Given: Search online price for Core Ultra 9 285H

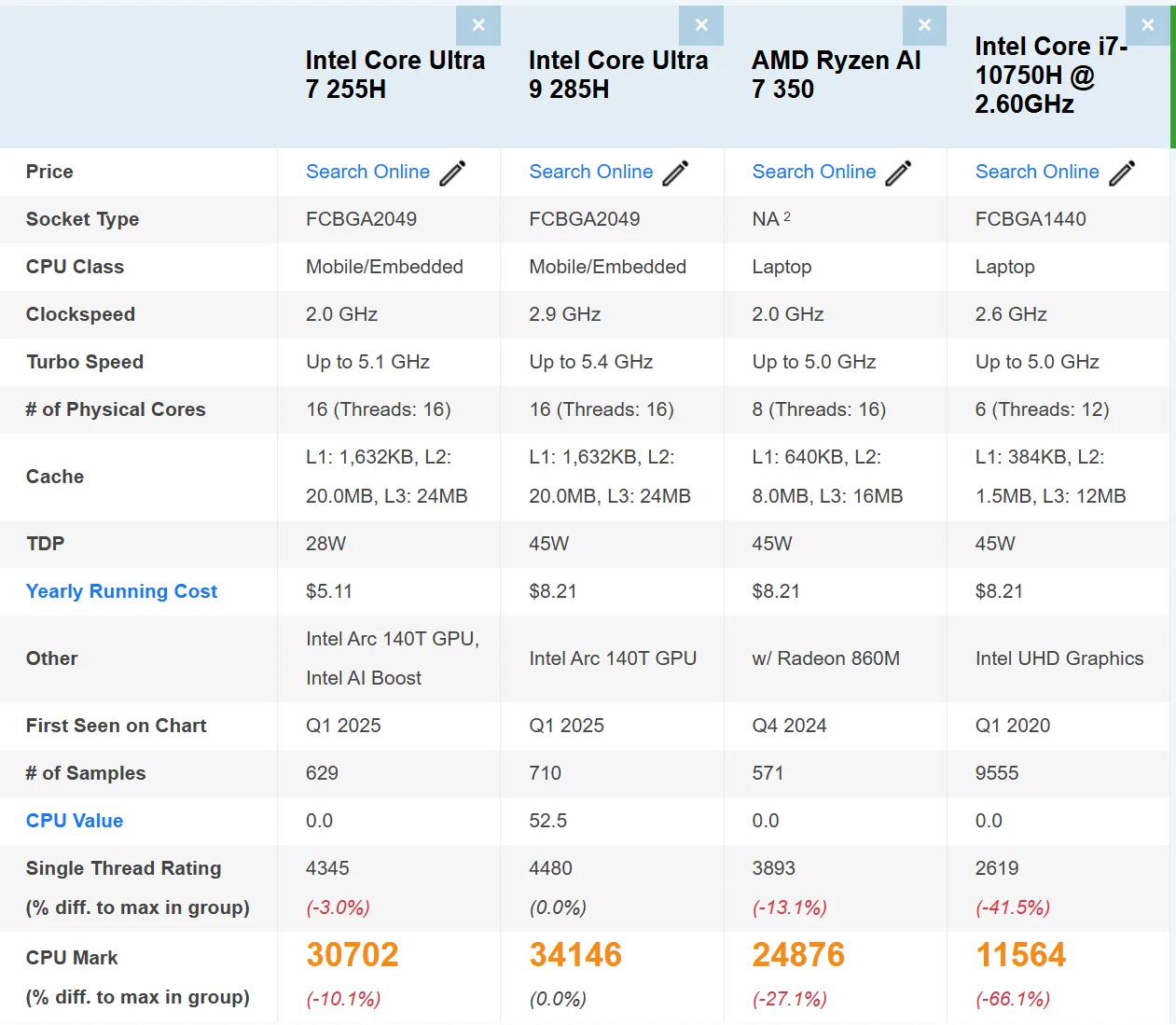Looking at the screenshot, I should coord(590,172).
